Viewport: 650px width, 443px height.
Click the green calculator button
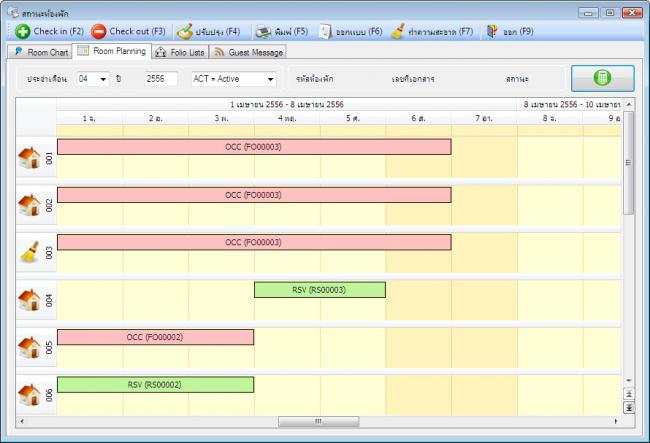(x=603, y=78)
